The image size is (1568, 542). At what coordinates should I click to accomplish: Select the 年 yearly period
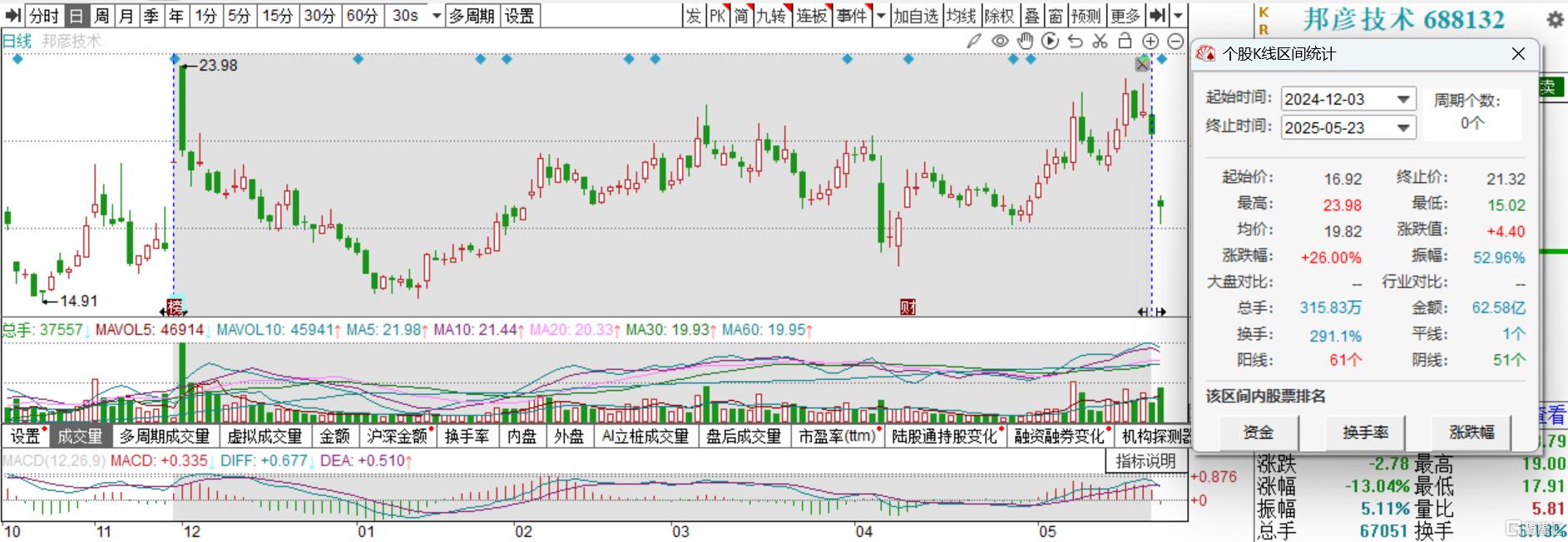[x=176, y=16]
